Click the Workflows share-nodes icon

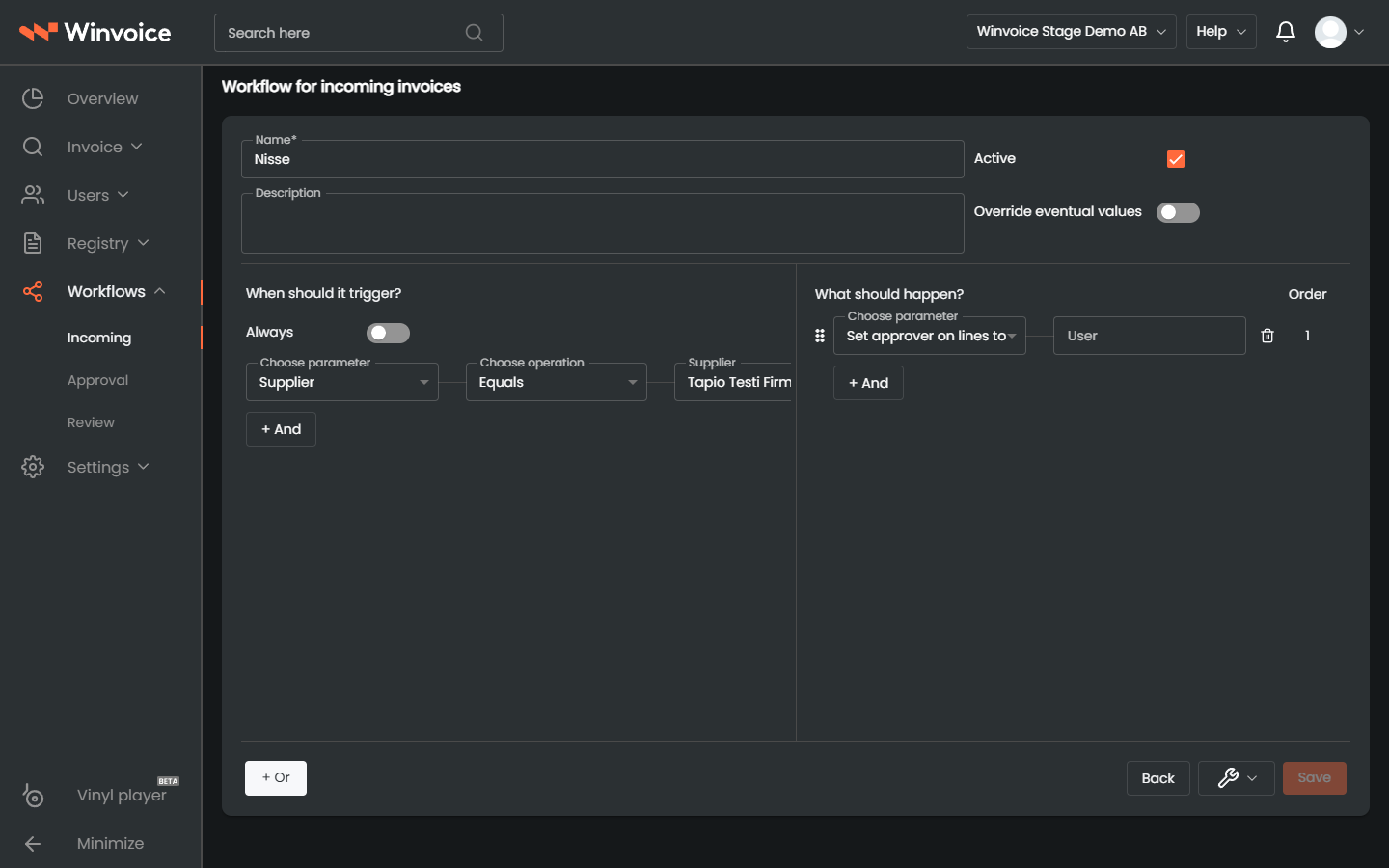[x=33, y=291]
